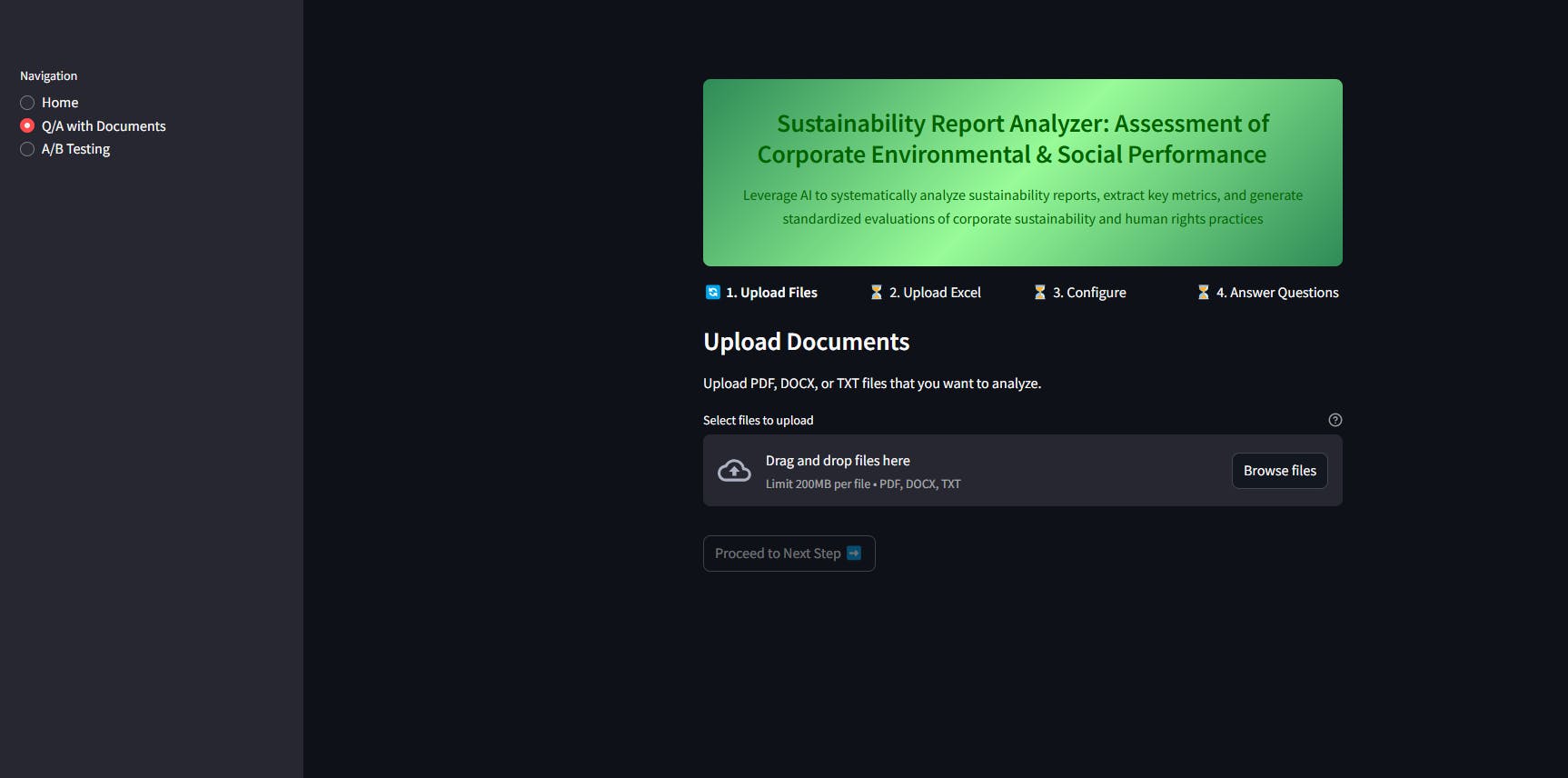Click the hourglass icon beside Upload Excel

point(876,293)
